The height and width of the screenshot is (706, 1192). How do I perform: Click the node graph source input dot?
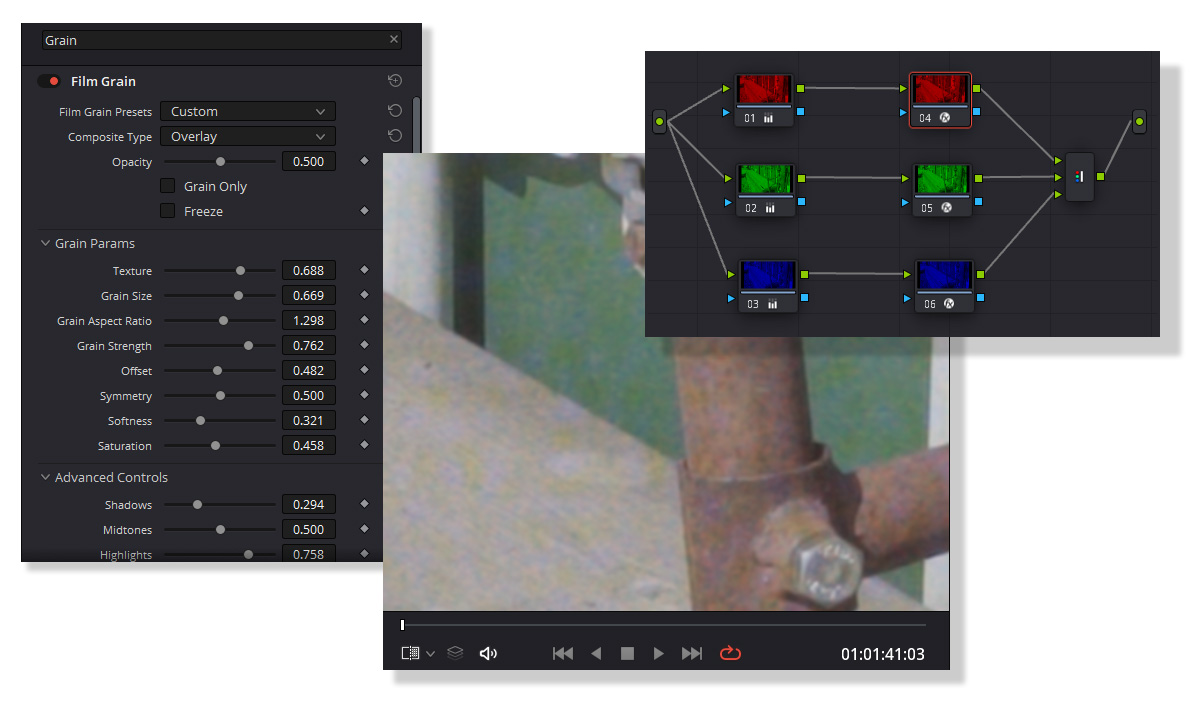tap(659, 122)
